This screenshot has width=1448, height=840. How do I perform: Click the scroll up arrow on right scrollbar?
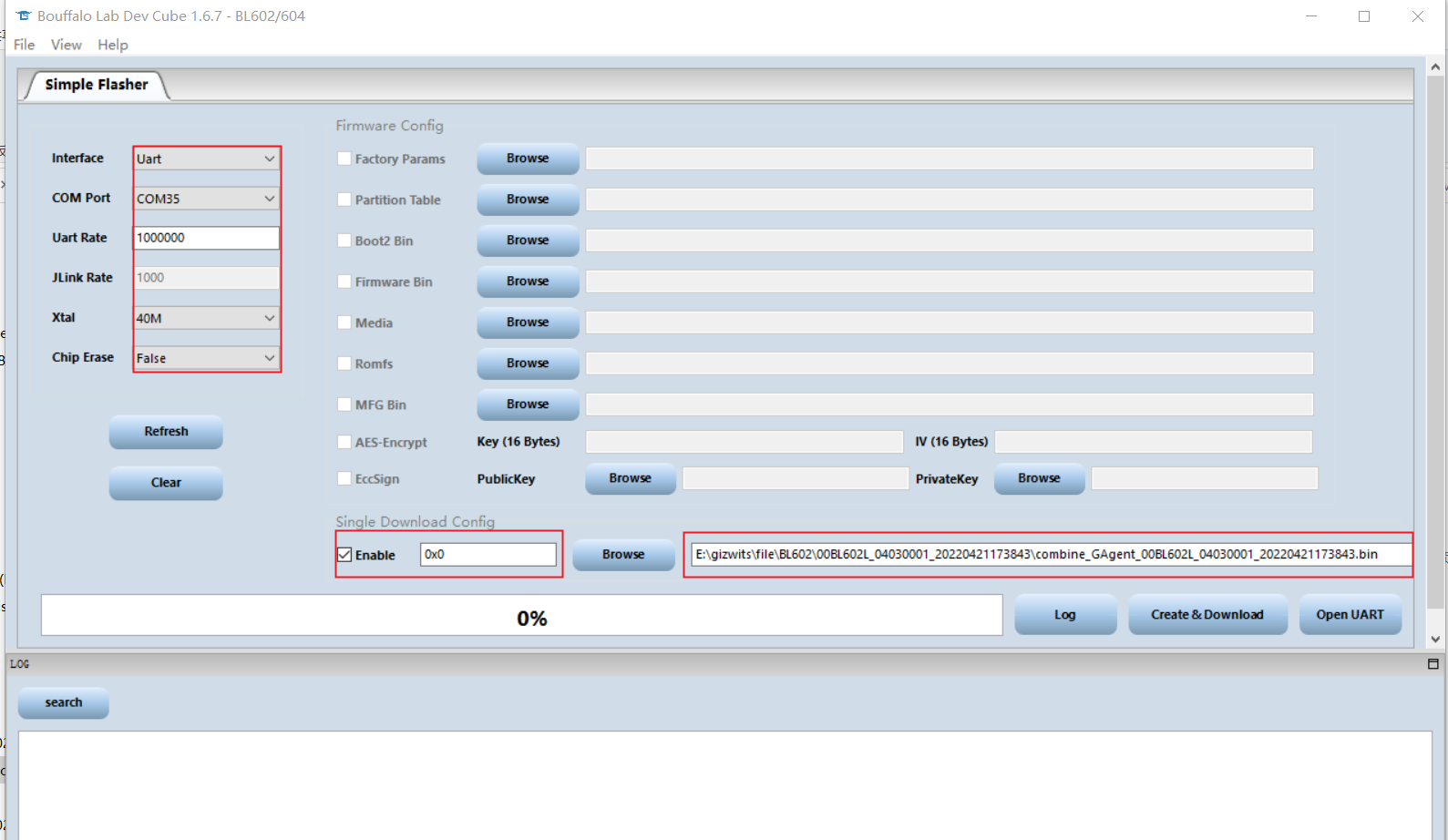point(1435,67)
